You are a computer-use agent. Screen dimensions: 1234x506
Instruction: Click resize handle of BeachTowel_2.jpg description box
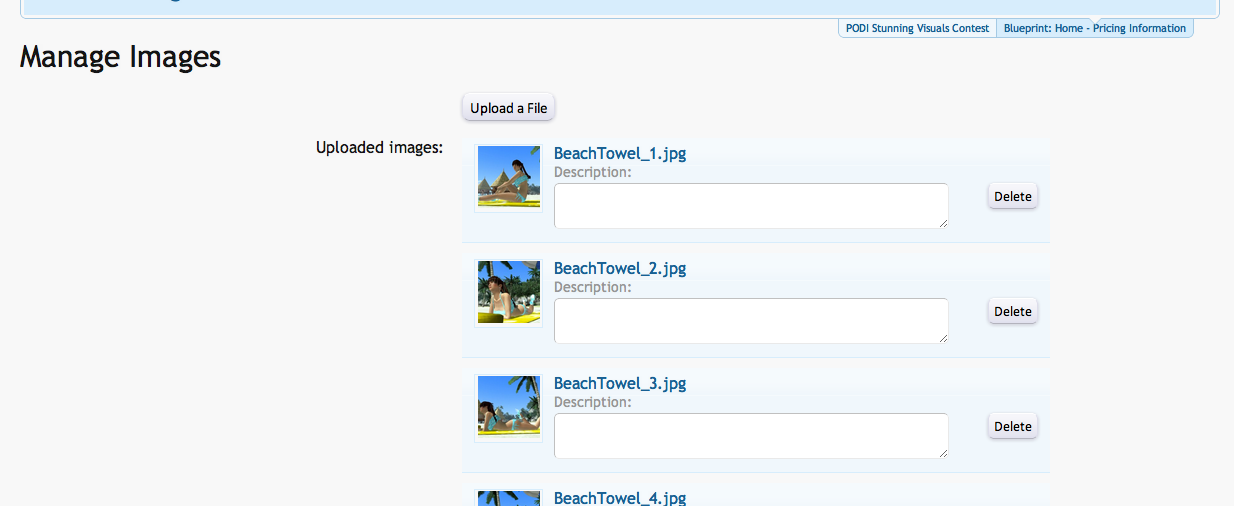coord(943,338)
